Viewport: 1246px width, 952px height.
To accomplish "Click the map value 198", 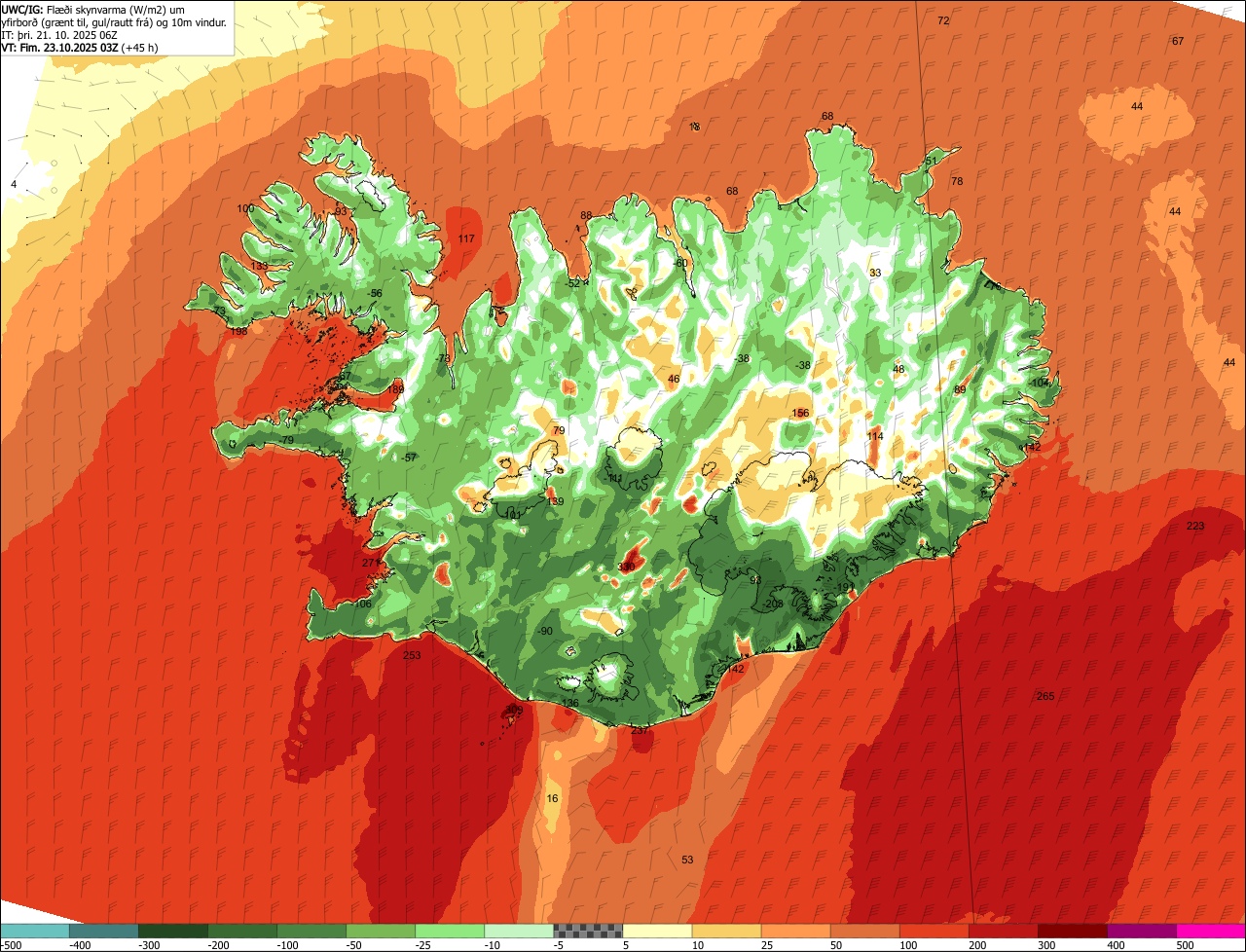I will point(238,331).
